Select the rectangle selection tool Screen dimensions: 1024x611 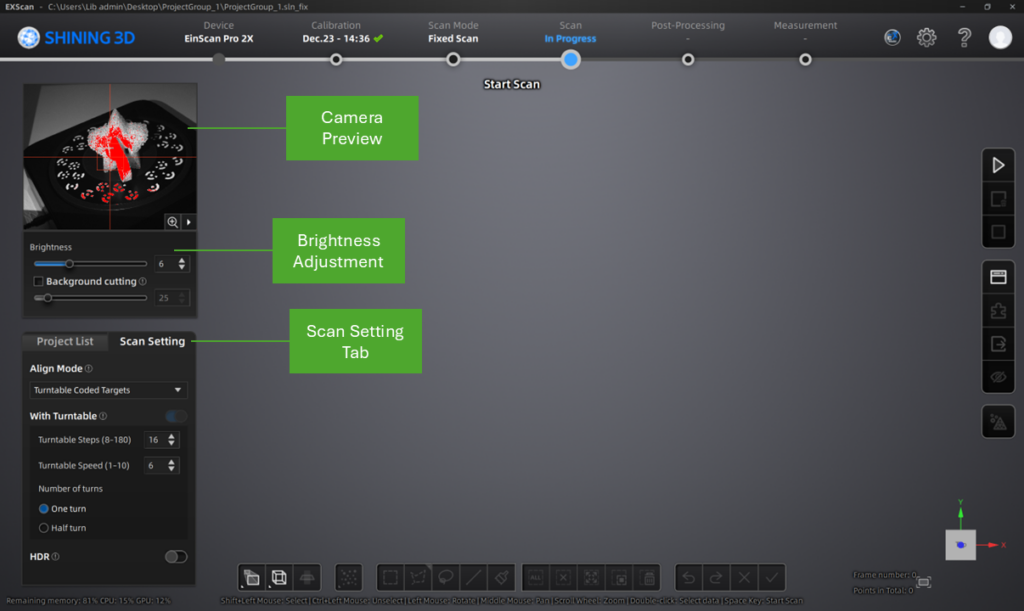(x=390, y=577)
